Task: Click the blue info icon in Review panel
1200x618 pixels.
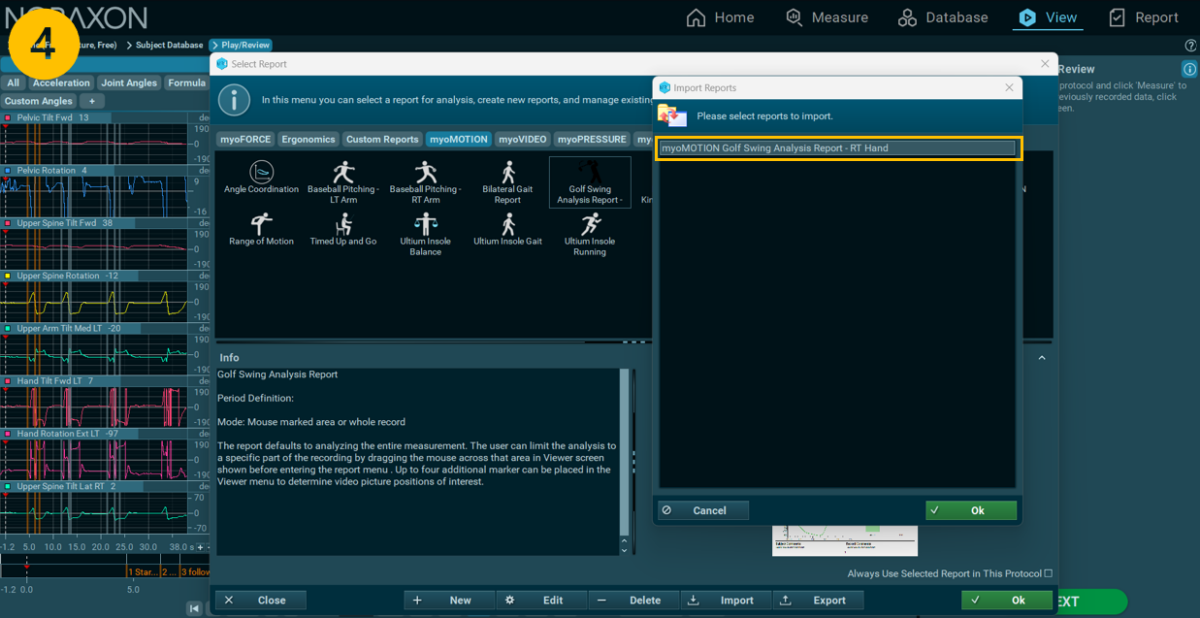Action: [1189, 69]
